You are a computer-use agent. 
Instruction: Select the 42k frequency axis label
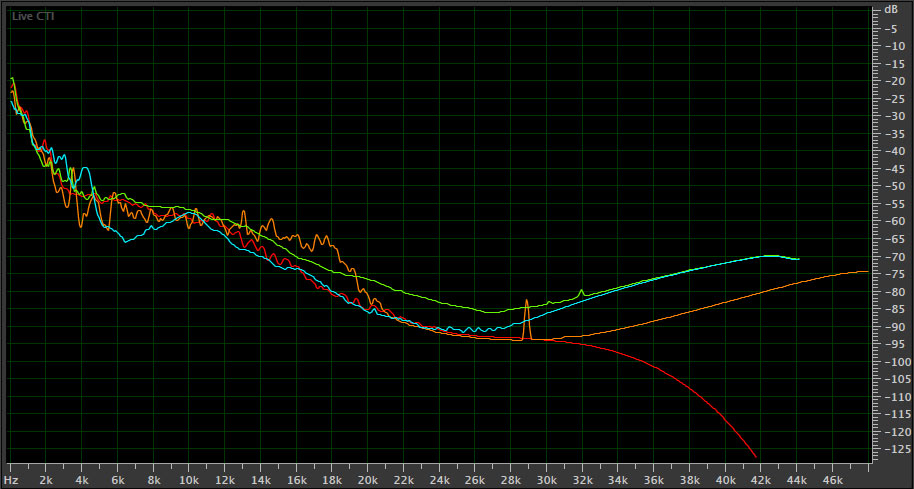[x=761, y=481]
